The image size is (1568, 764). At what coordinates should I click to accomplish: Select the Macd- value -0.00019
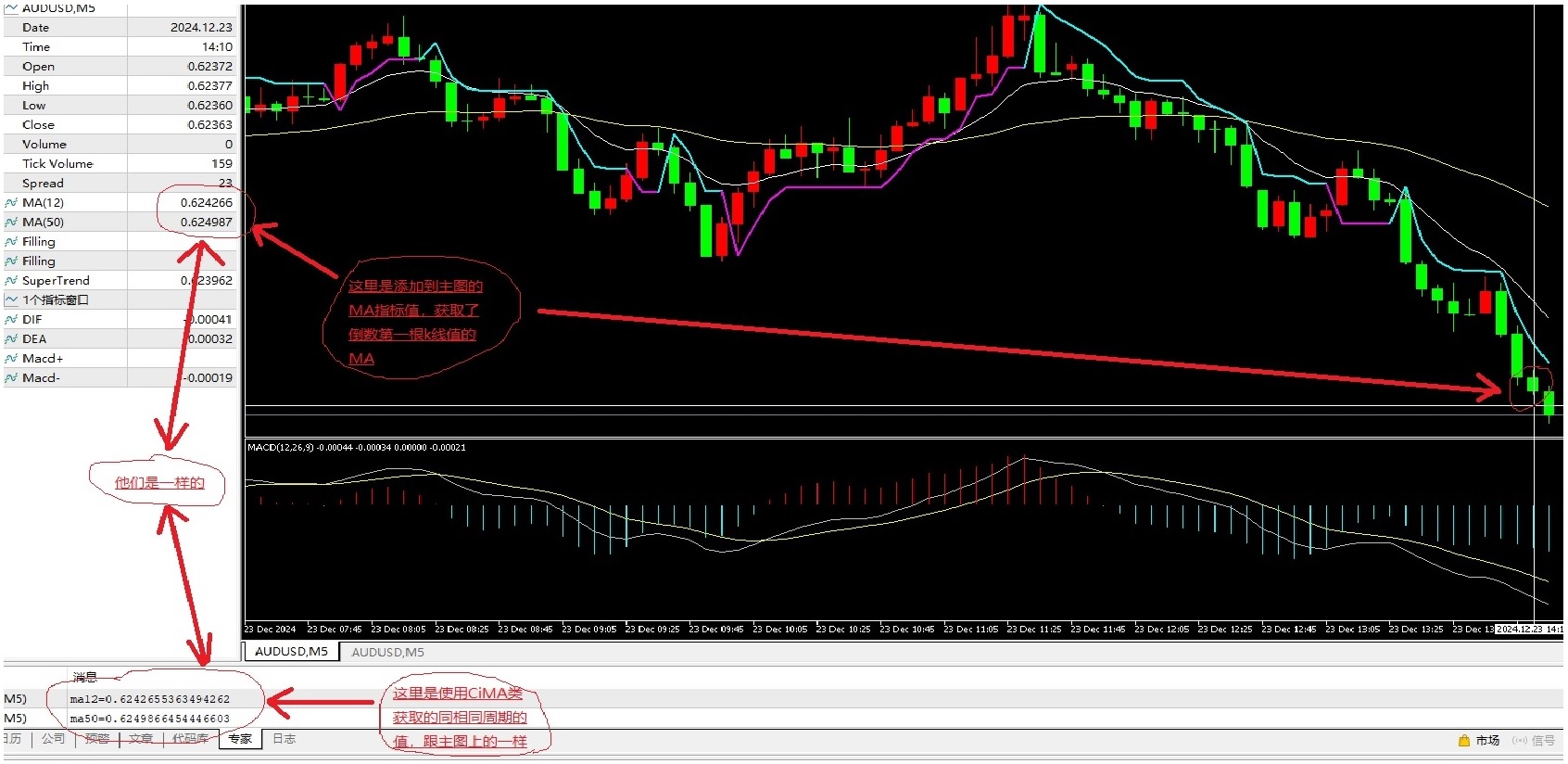[208, 378]
